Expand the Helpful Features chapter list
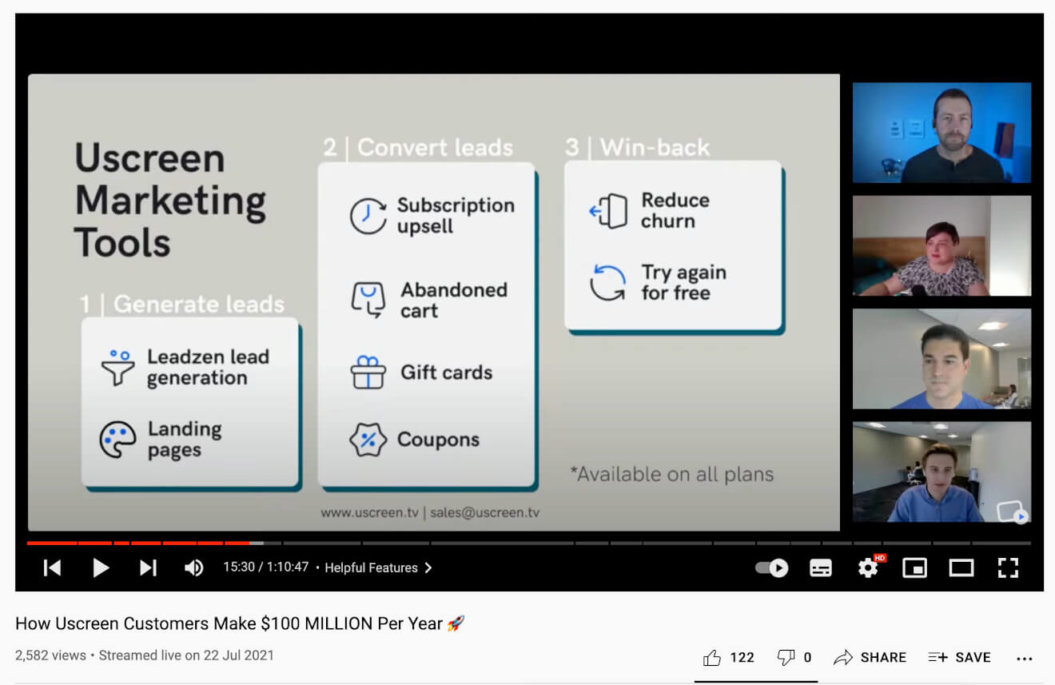The width and height of the screenshot is (1055, 685). (378, 568)
